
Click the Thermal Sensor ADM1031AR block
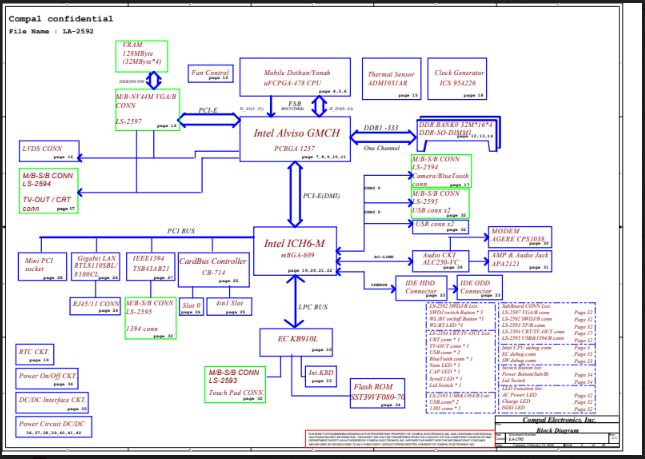click(x=392, y=79)
